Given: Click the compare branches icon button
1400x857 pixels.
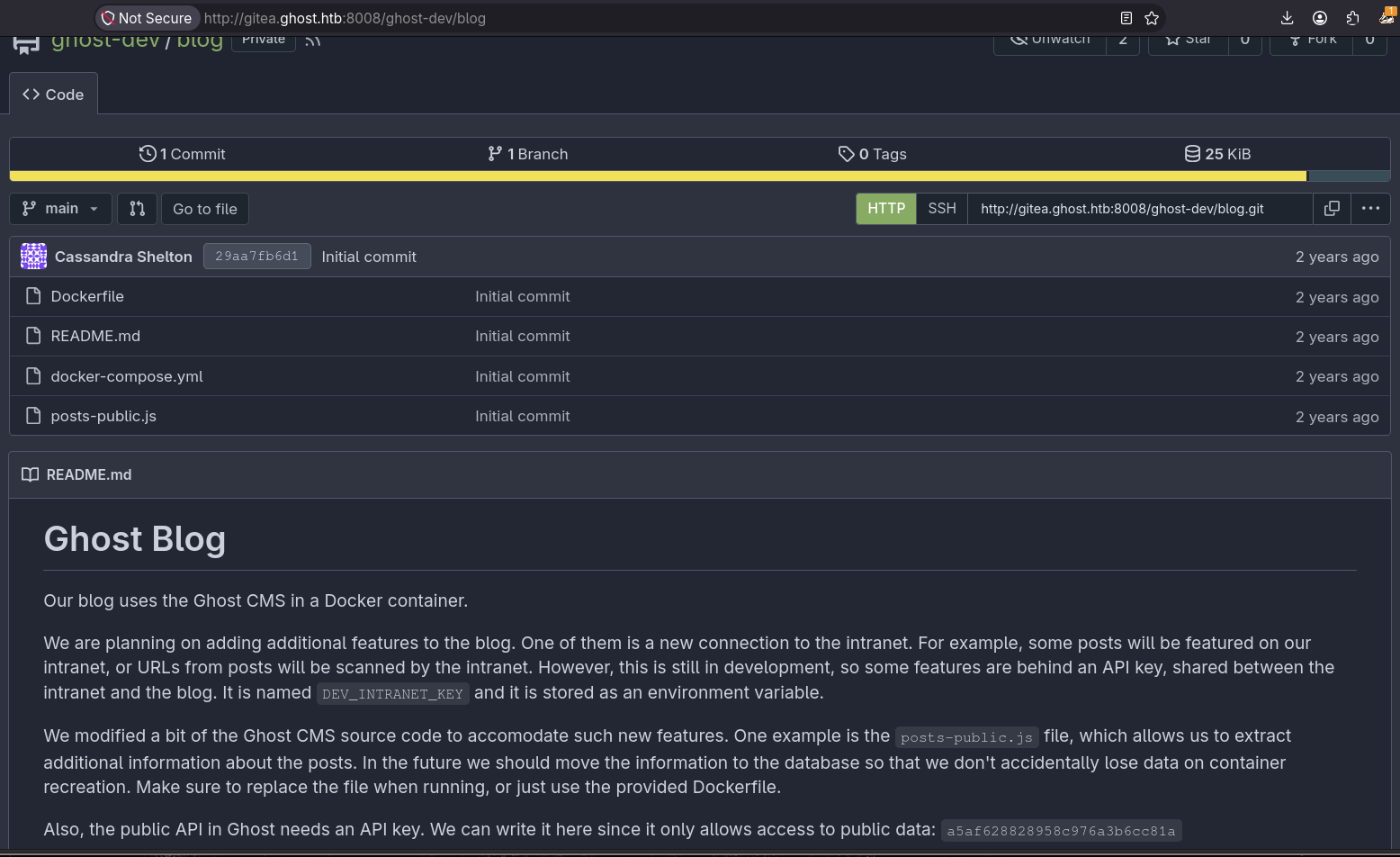Looking at the screenshot, I should pyautogui.click(x=137, y=209).
